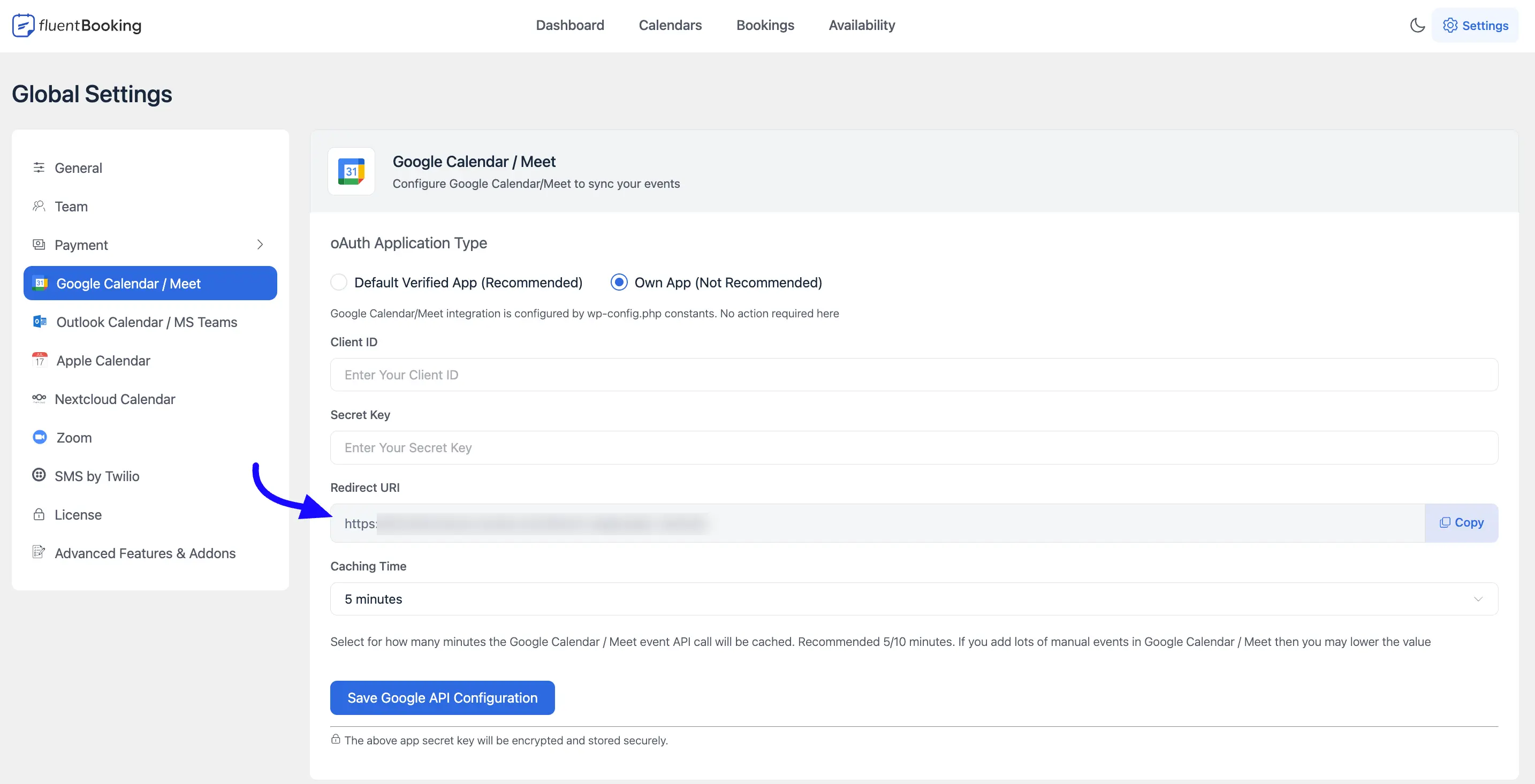This screenshot has width=1535, height=784.
Task: Click the lock icon by encryption note
Action: click(336, 740)
